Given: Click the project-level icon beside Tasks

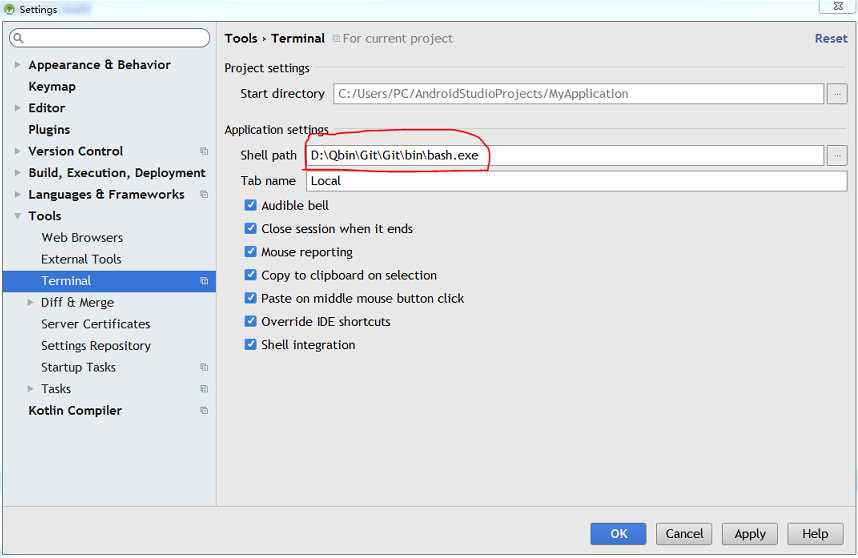Looking at the screenshot, I should [x=204, y=389].
